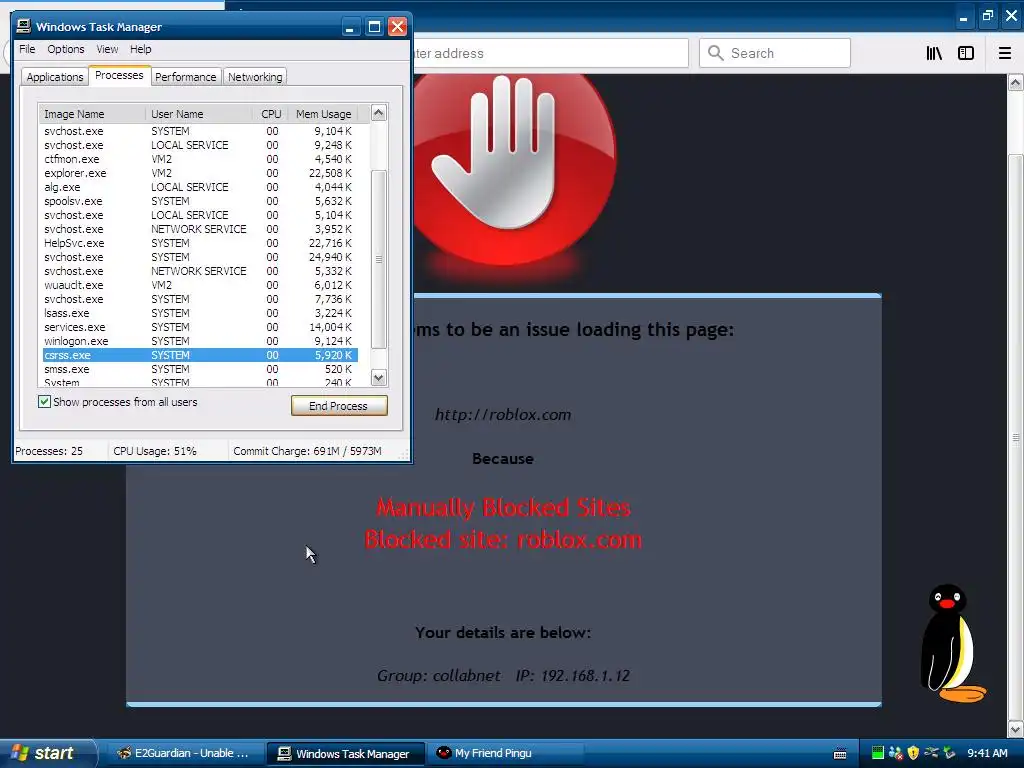
Task: Select the highlighted csrss.exe process row
Action: click(x=200, y=355)
